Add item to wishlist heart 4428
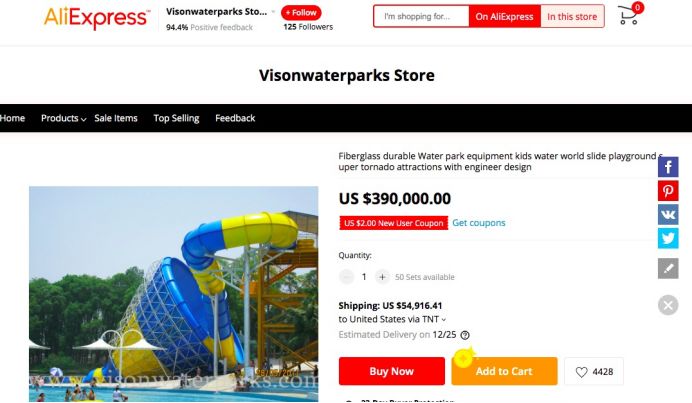Image resolution: width=692 pixels, height=403 pixels. [x=594, y=372]
